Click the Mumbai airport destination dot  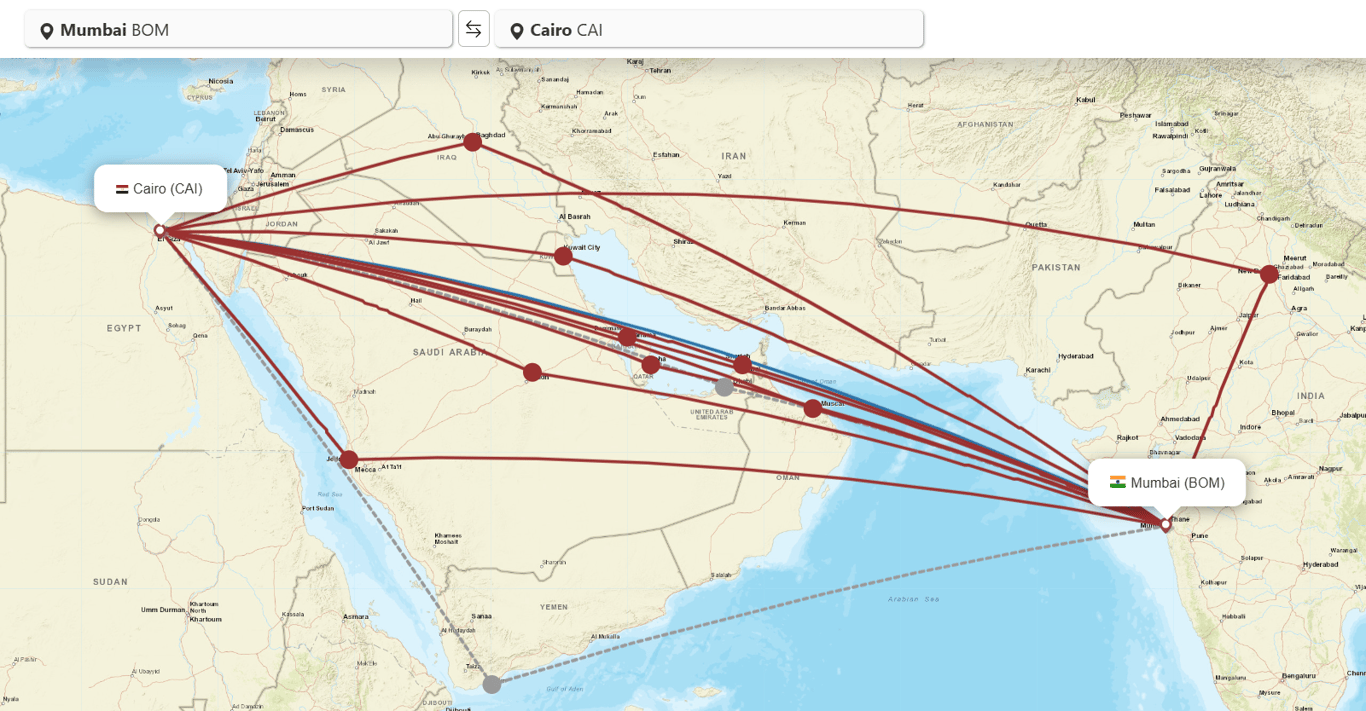point(1166,524)
